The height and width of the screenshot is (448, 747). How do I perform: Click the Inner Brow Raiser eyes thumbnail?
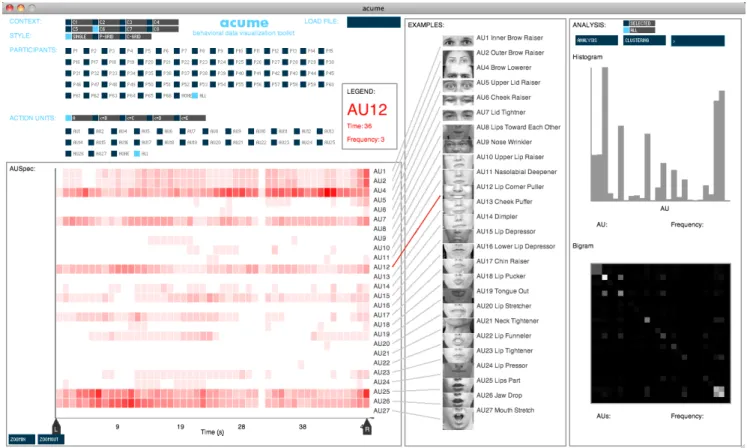tap(458, 41)
